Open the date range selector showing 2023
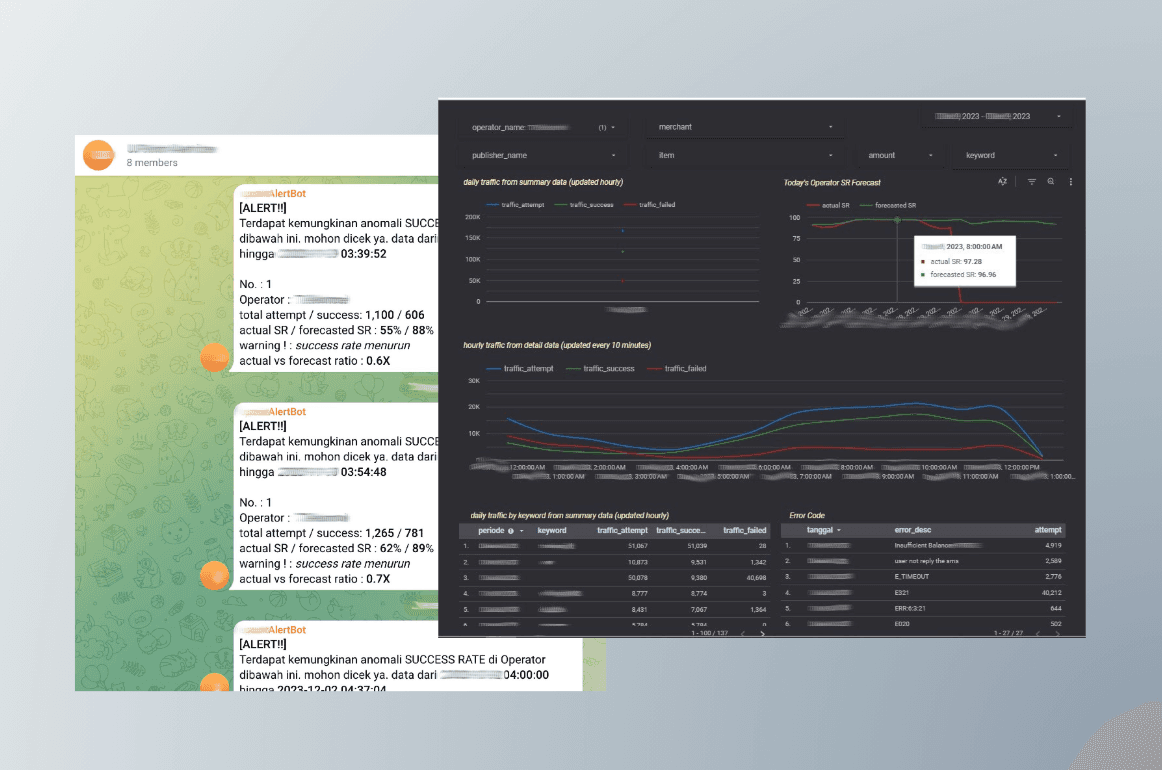This screenshot has width=1162, height=770. click(997, 115)
